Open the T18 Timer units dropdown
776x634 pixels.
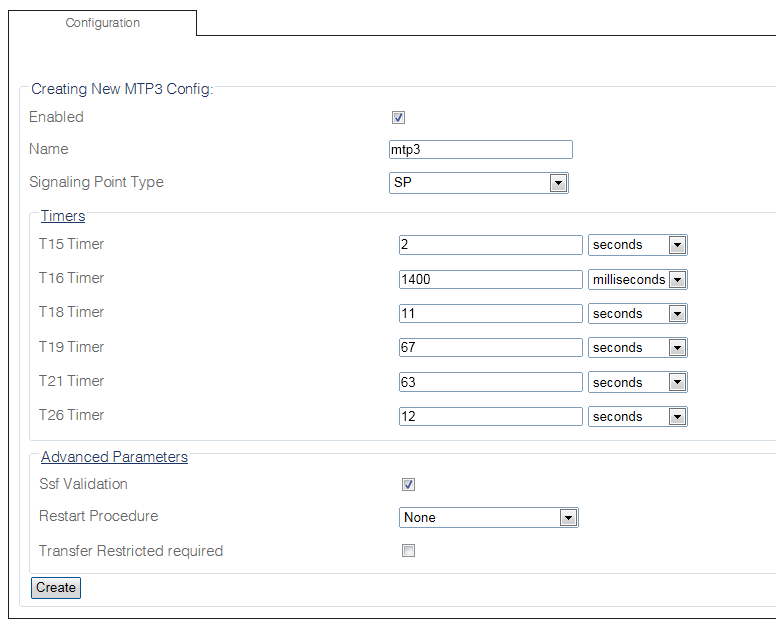pos(637,314)
